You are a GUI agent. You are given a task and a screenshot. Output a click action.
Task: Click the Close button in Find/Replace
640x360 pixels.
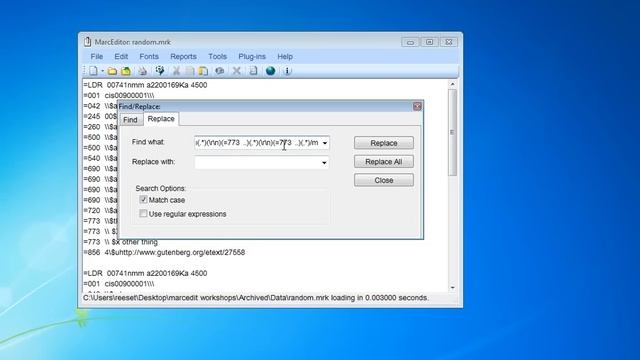(x=384, y=180)
